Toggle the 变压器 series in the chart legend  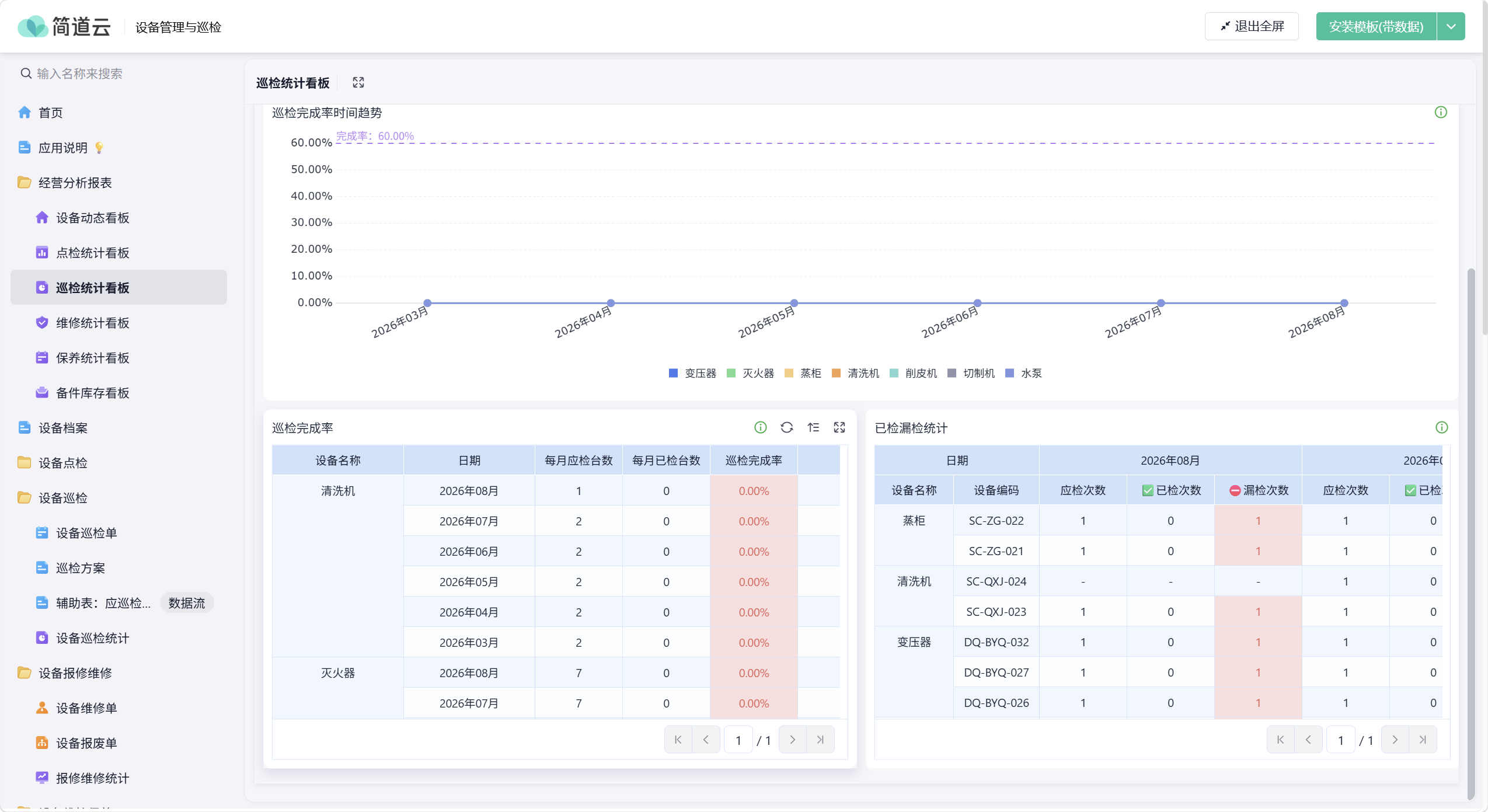click(692, 373)
